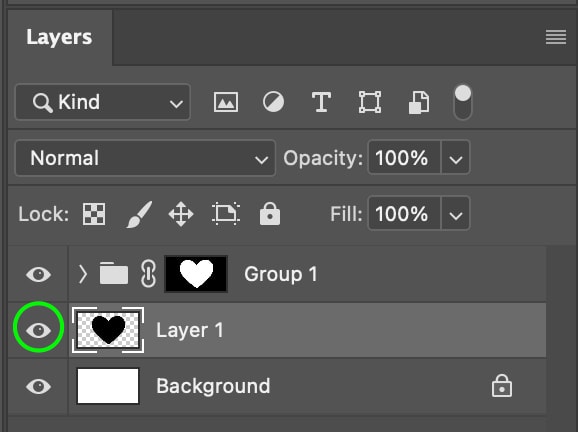
Task: Filter for adjustment layers icon
Action: [x=273, y=102]
